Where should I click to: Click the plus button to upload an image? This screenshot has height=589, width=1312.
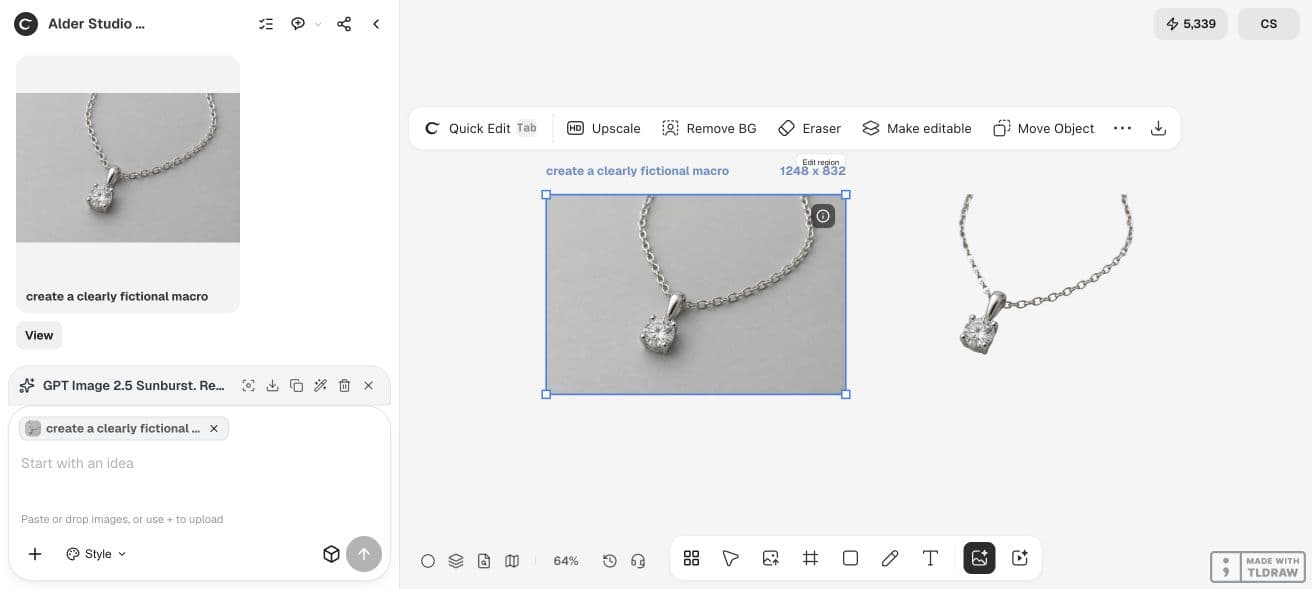pos(35,554)
